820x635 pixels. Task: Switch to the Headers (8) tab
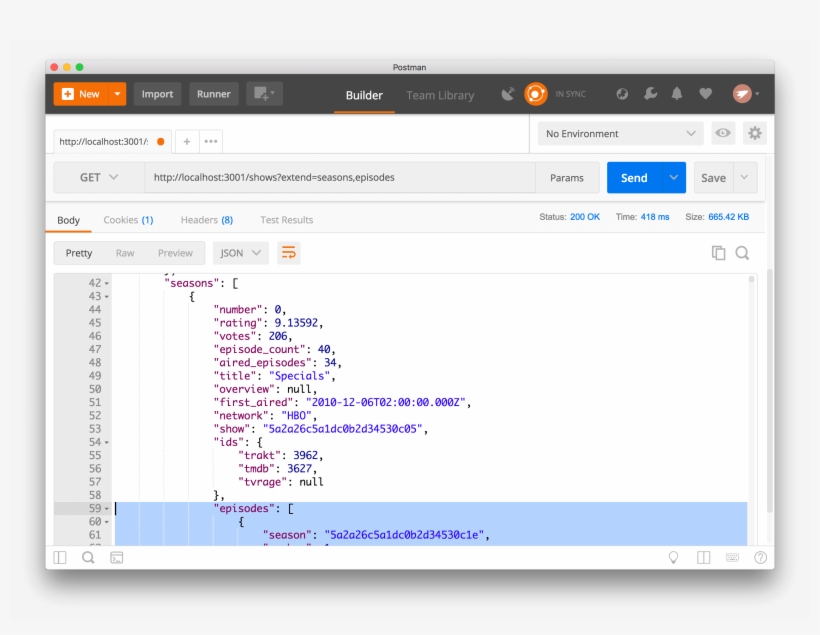click(x=206, y=220)
